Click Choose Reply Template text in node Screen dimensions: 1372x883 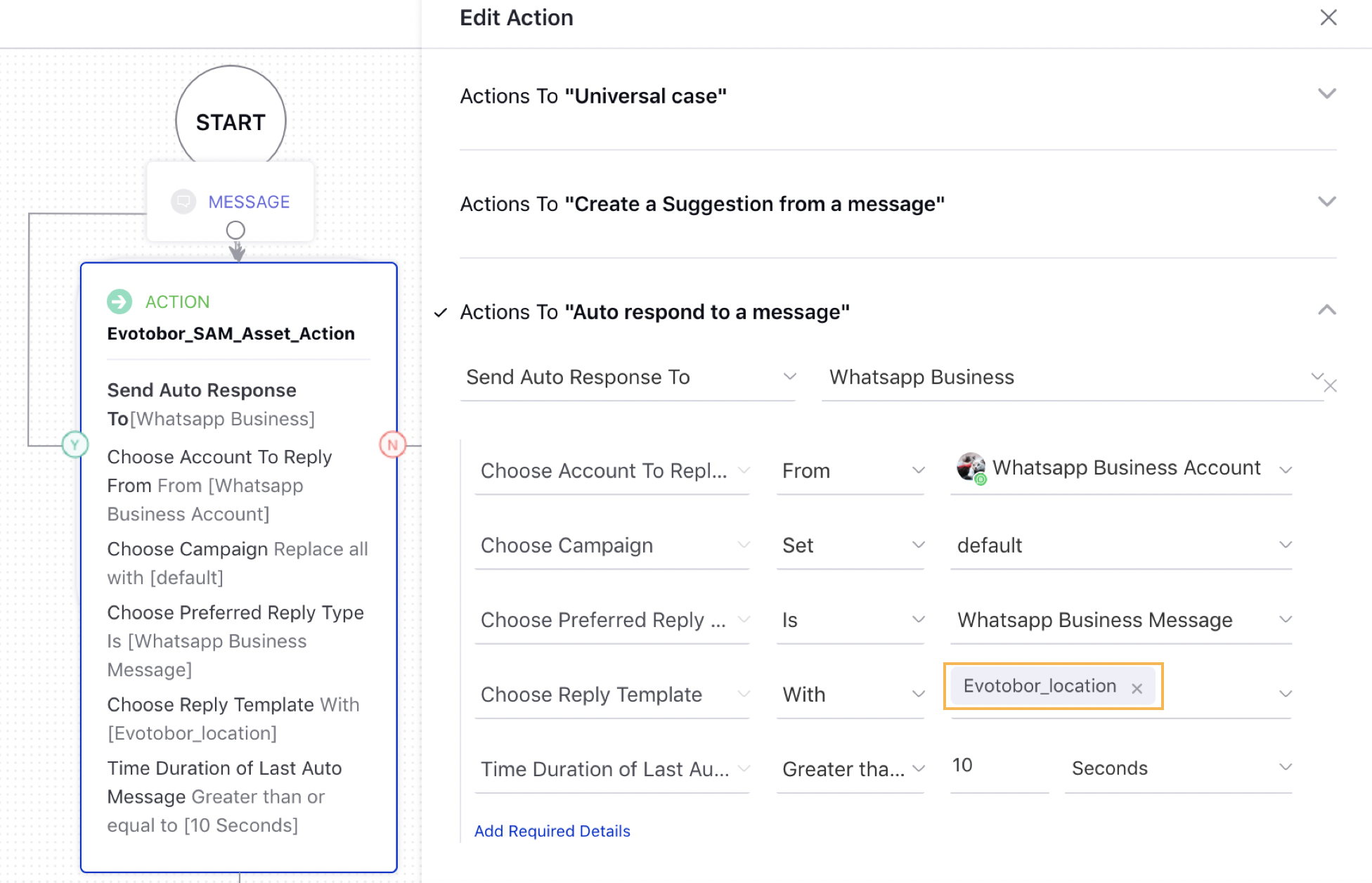[233, 718]
